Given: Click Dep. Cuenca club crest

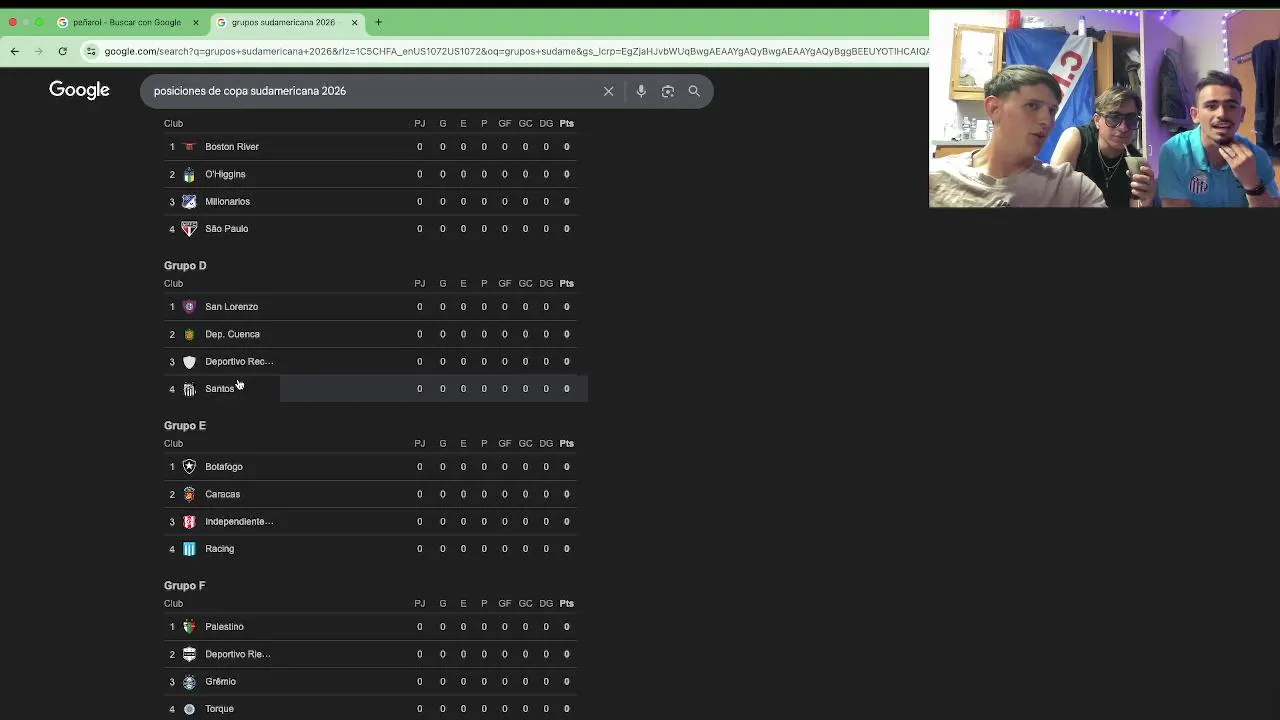Looking at the screenshot, I should tap(189, 334).
